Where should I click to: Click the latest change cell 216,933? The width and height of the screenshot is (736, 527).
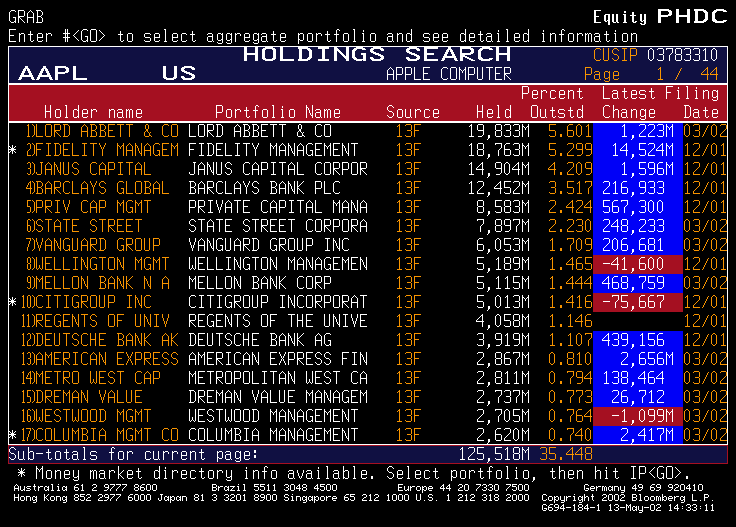tap(638, 188)
